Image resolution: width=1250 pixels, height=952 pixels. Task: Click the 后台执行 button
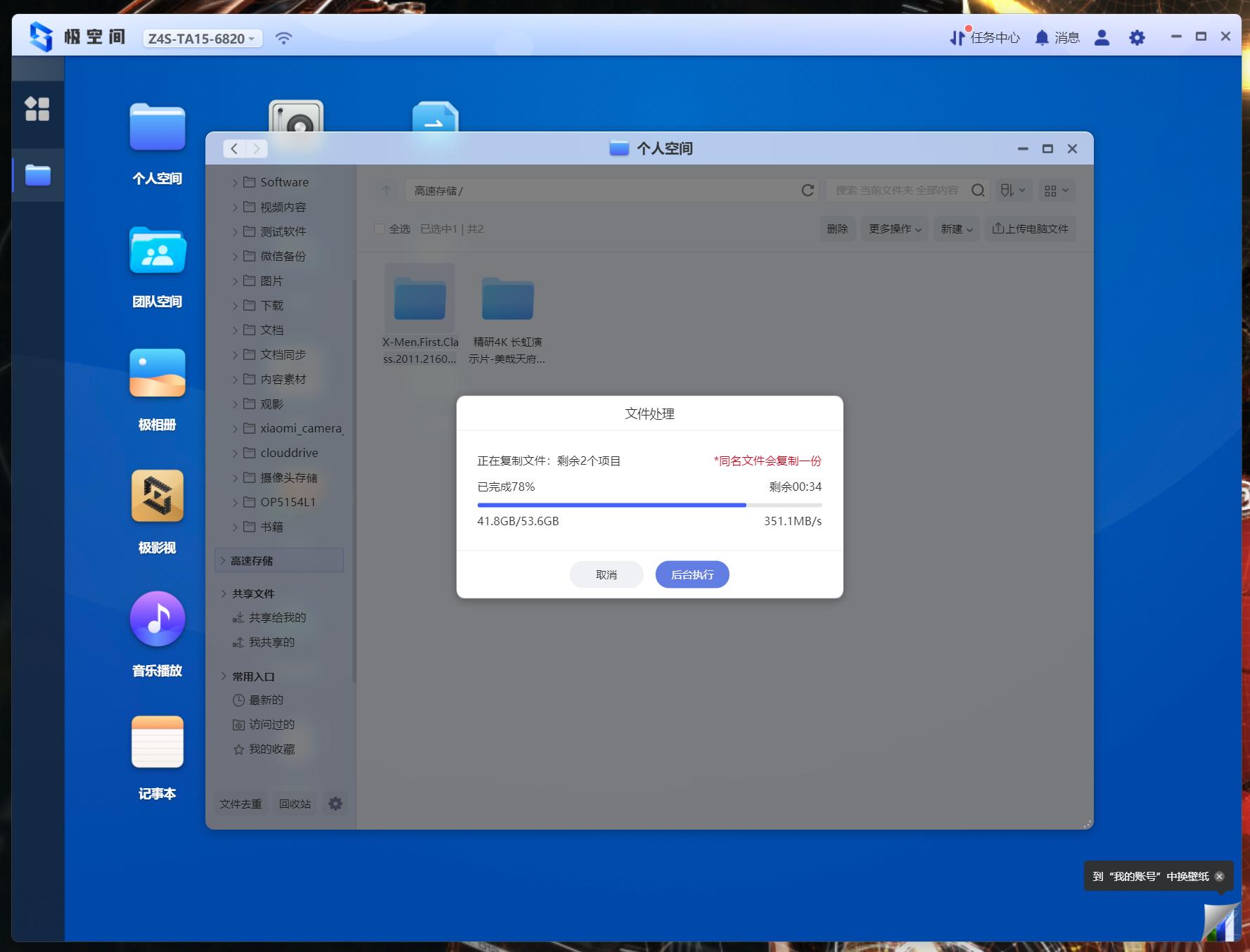(x=691, y=574)
